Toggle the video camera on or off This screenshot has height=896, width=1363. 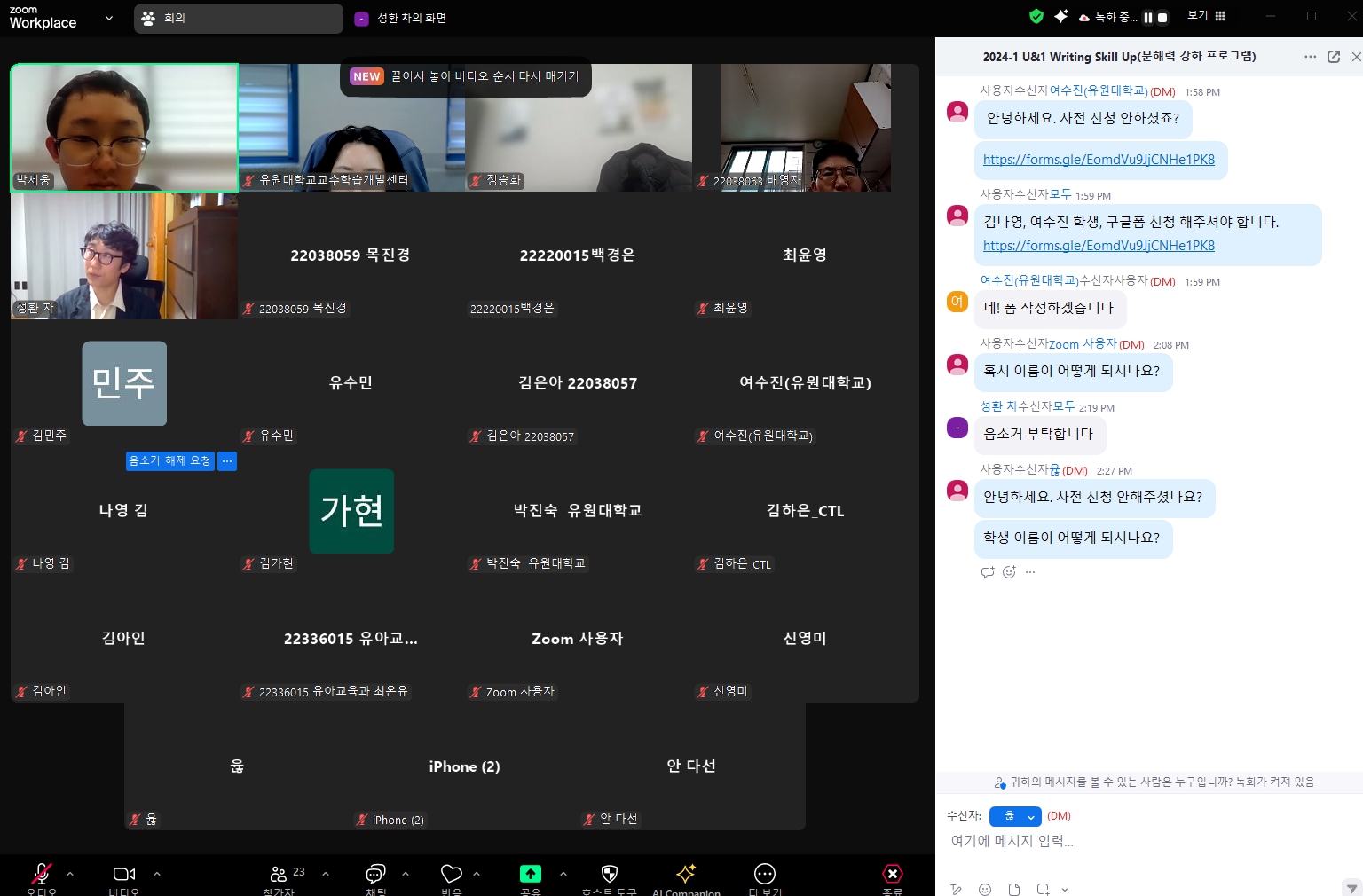click(x=123, y=874)
